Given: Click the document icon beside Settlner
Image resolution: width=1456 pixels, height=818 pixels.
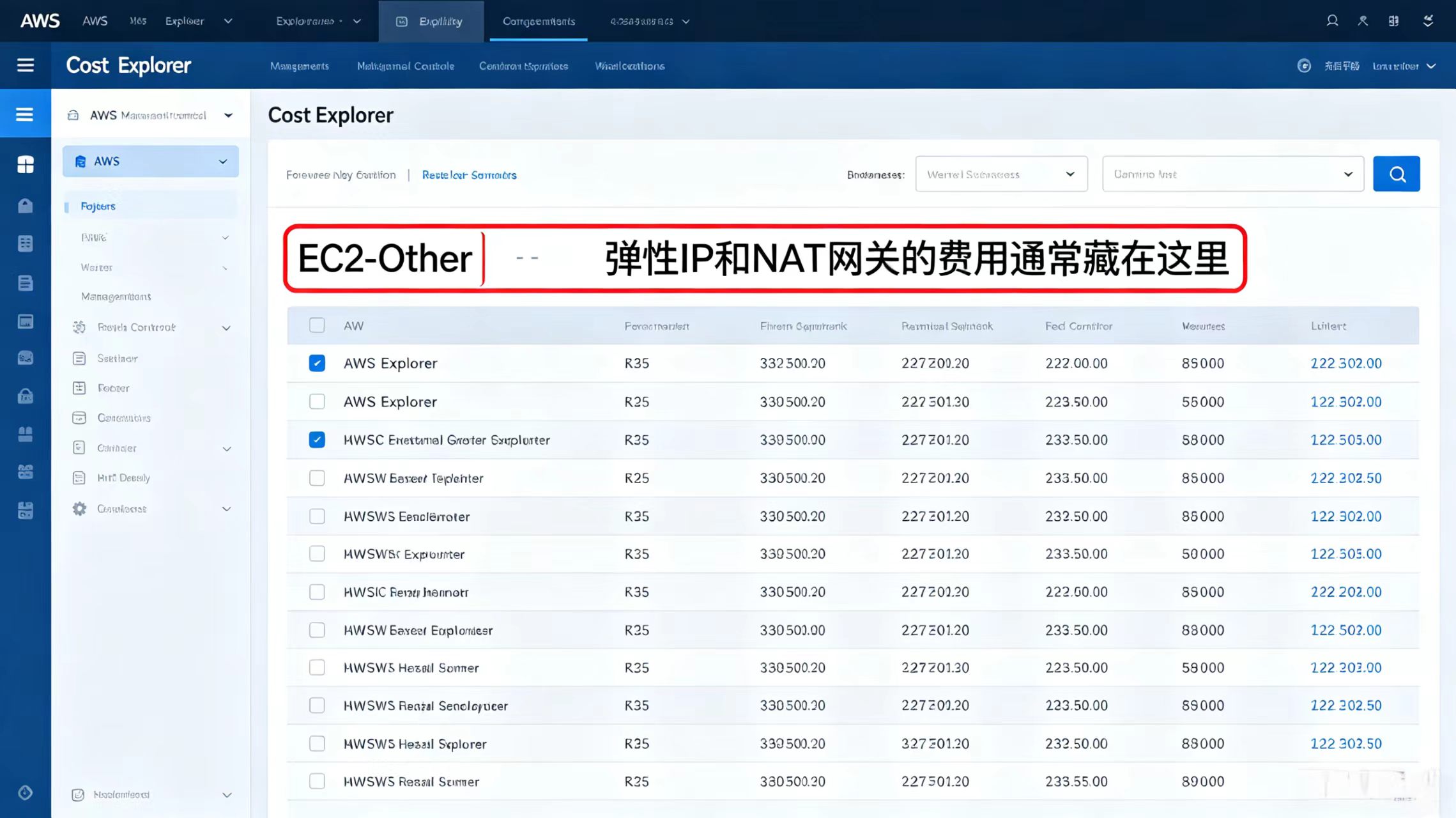Looking at the screenshot, I should tap(79, 359).
